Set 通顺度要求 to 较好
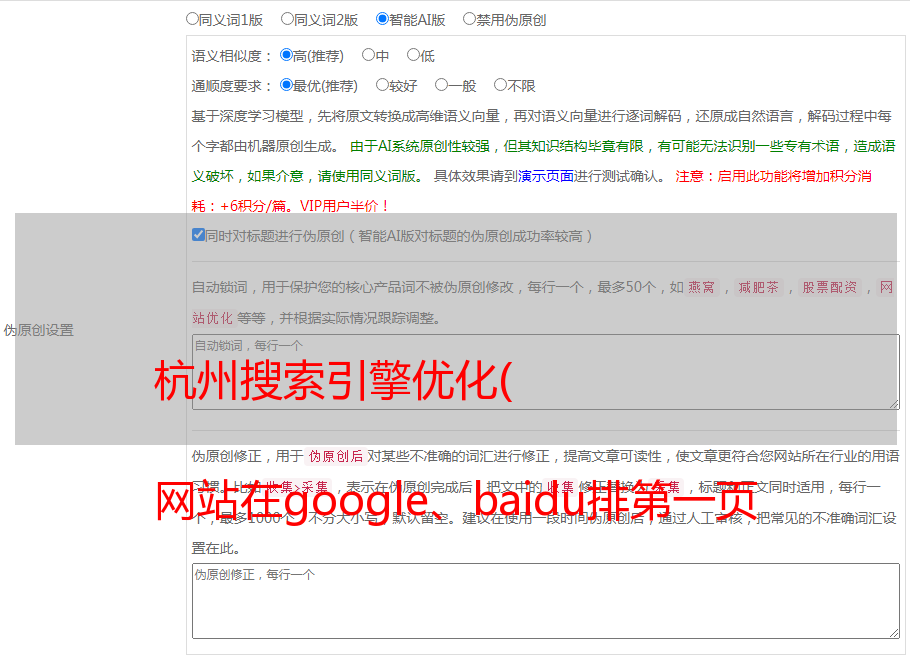 tap(382, 85)
